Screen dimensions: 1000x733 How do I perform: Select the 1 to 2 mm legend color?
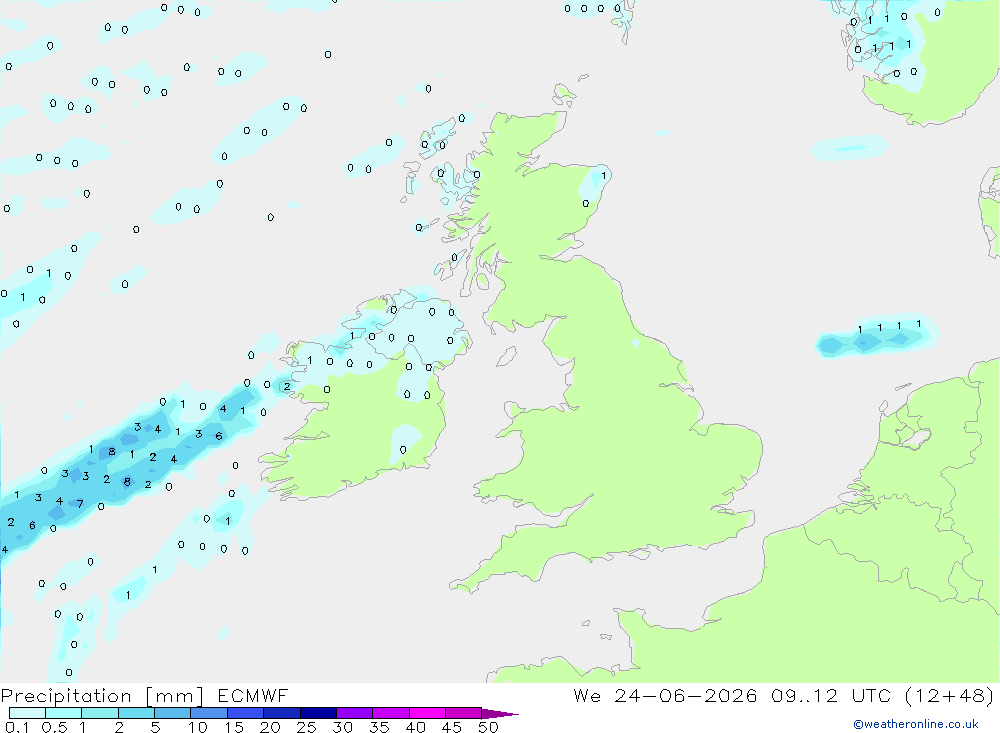click(x=100, y=713)
